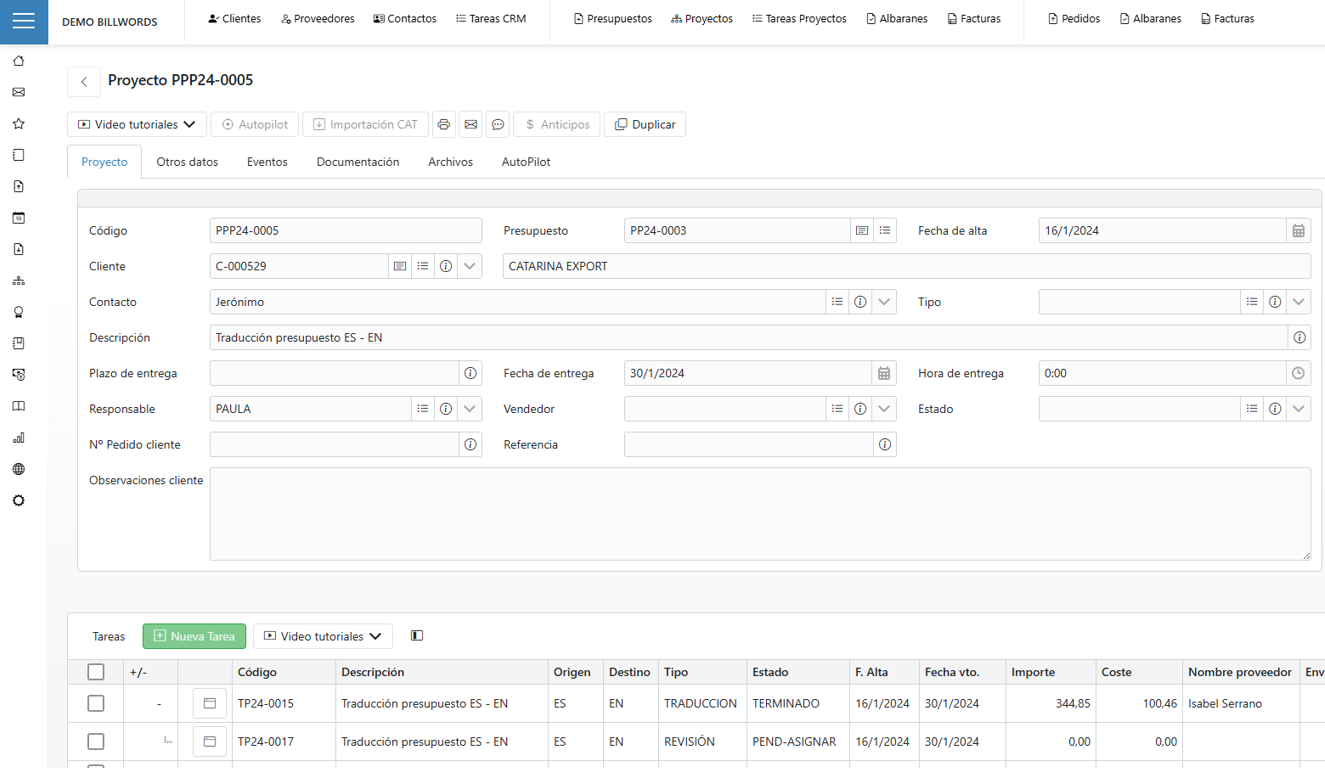Open Video tutoriales dropdown in top toolbar
Viewport: 1325px width, 768px height.
coord(137,125)
